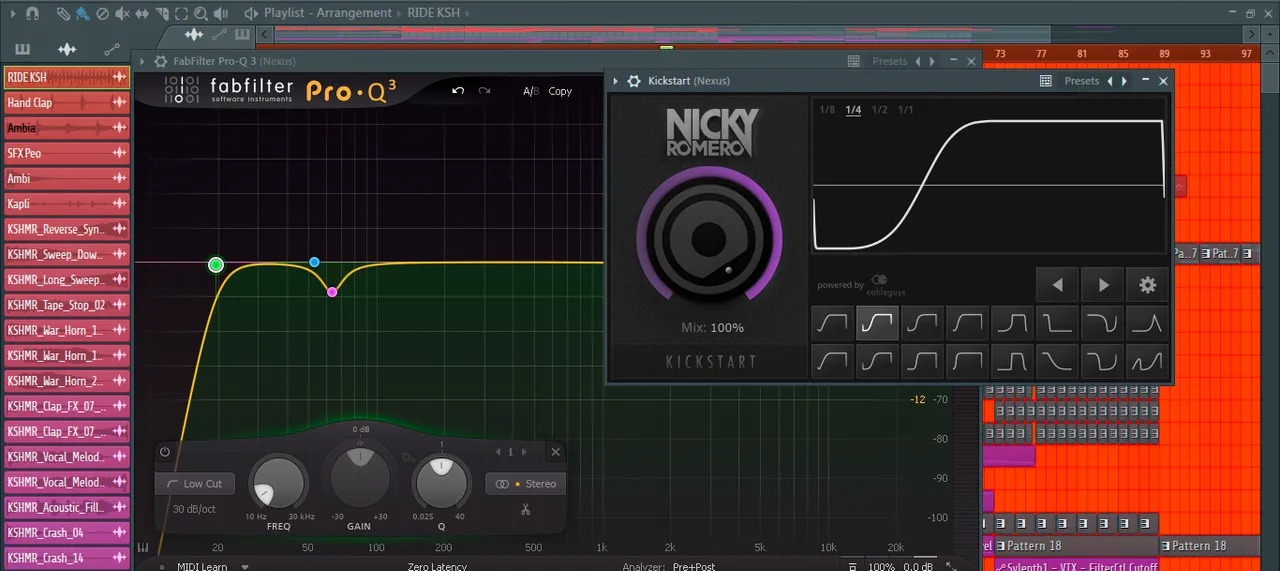Select the slice tool in the playlist toolbar
Viewport: 1280px width, 571px height.
(162, 14)
